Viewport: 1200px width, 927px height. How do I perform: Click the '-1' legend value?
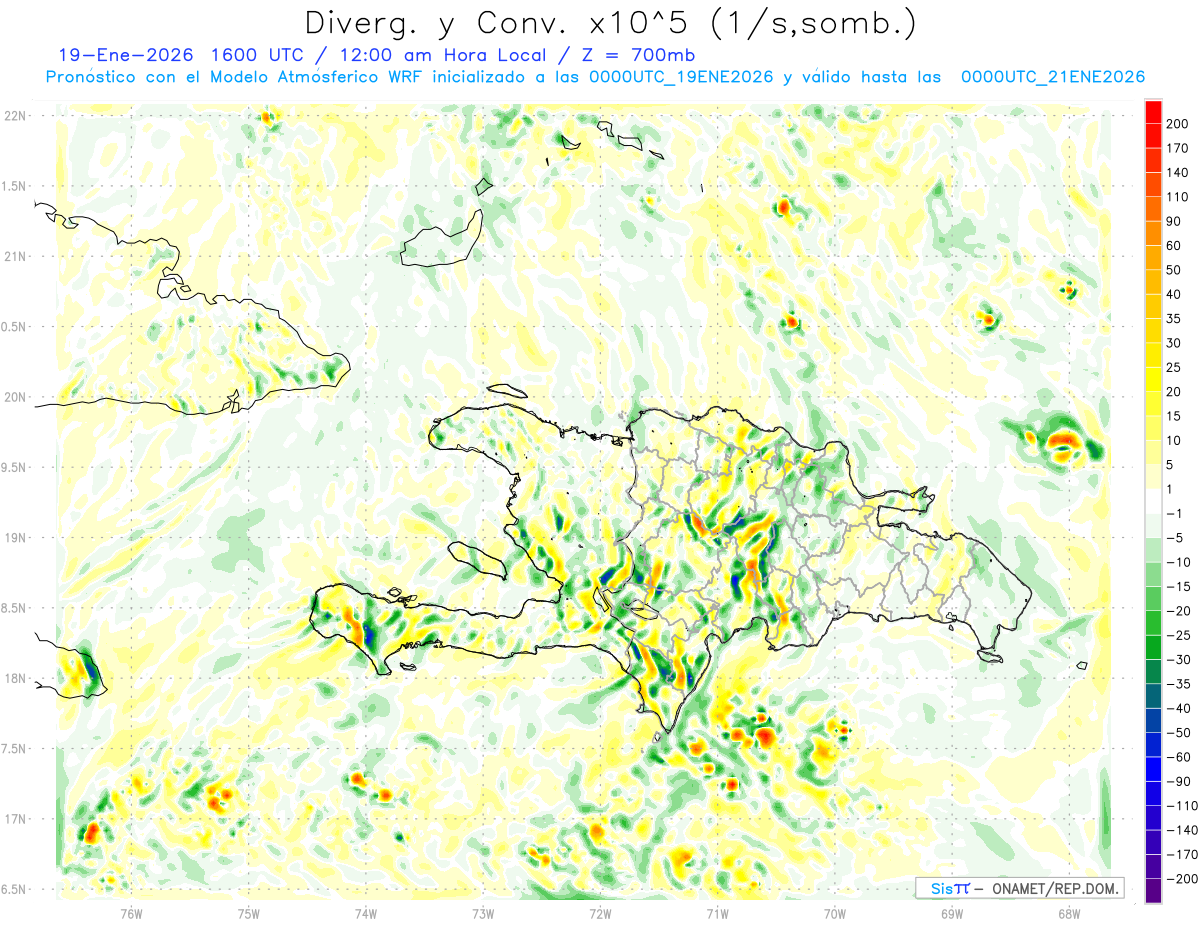(x=1174, y=513)
